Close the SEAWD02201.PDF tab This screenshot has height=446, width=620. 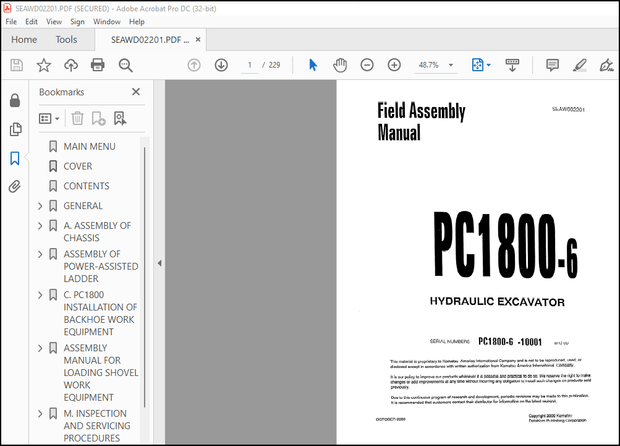pos(198,40)
